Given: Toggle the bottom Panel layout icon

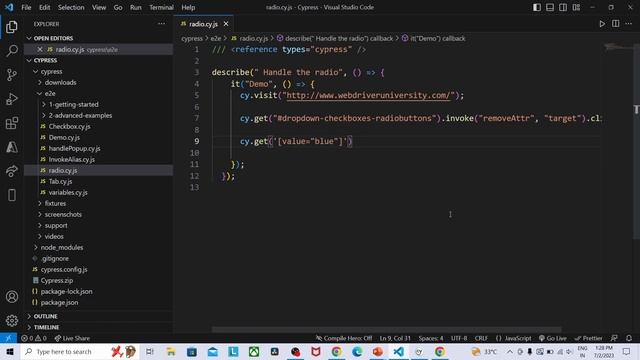Looking at the screenshot, I should tap(550, 7).
